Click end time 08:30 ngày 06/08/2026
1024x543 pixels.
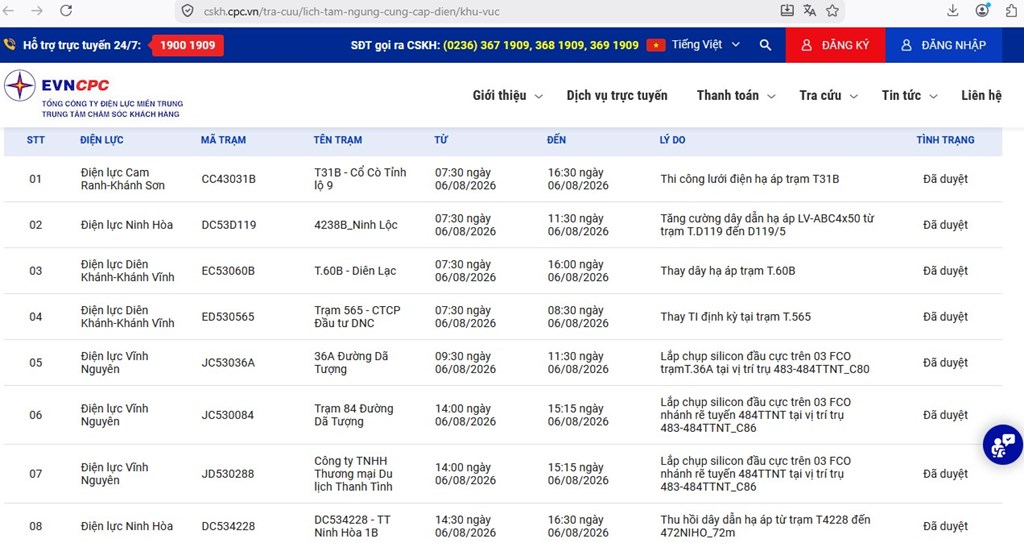pos(577,317)
